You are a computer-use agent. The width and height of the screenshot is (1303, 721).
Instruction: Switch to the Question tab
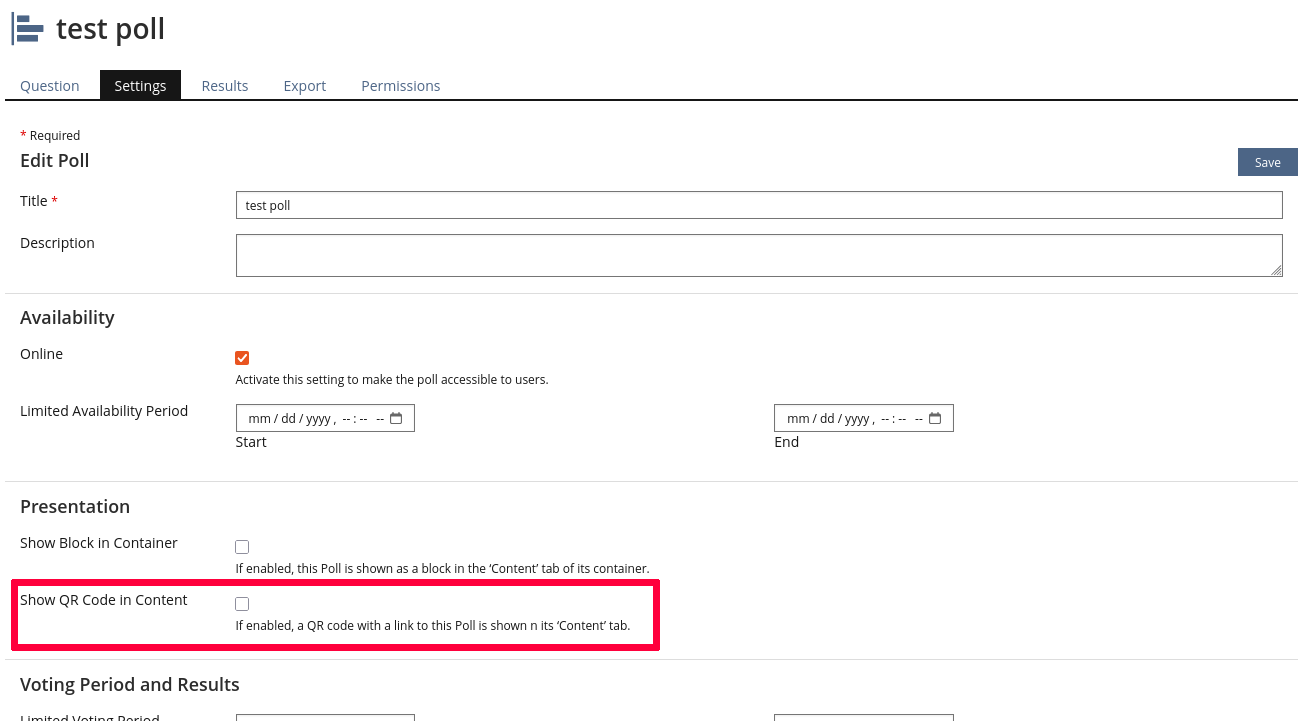(x=50, y=86)
